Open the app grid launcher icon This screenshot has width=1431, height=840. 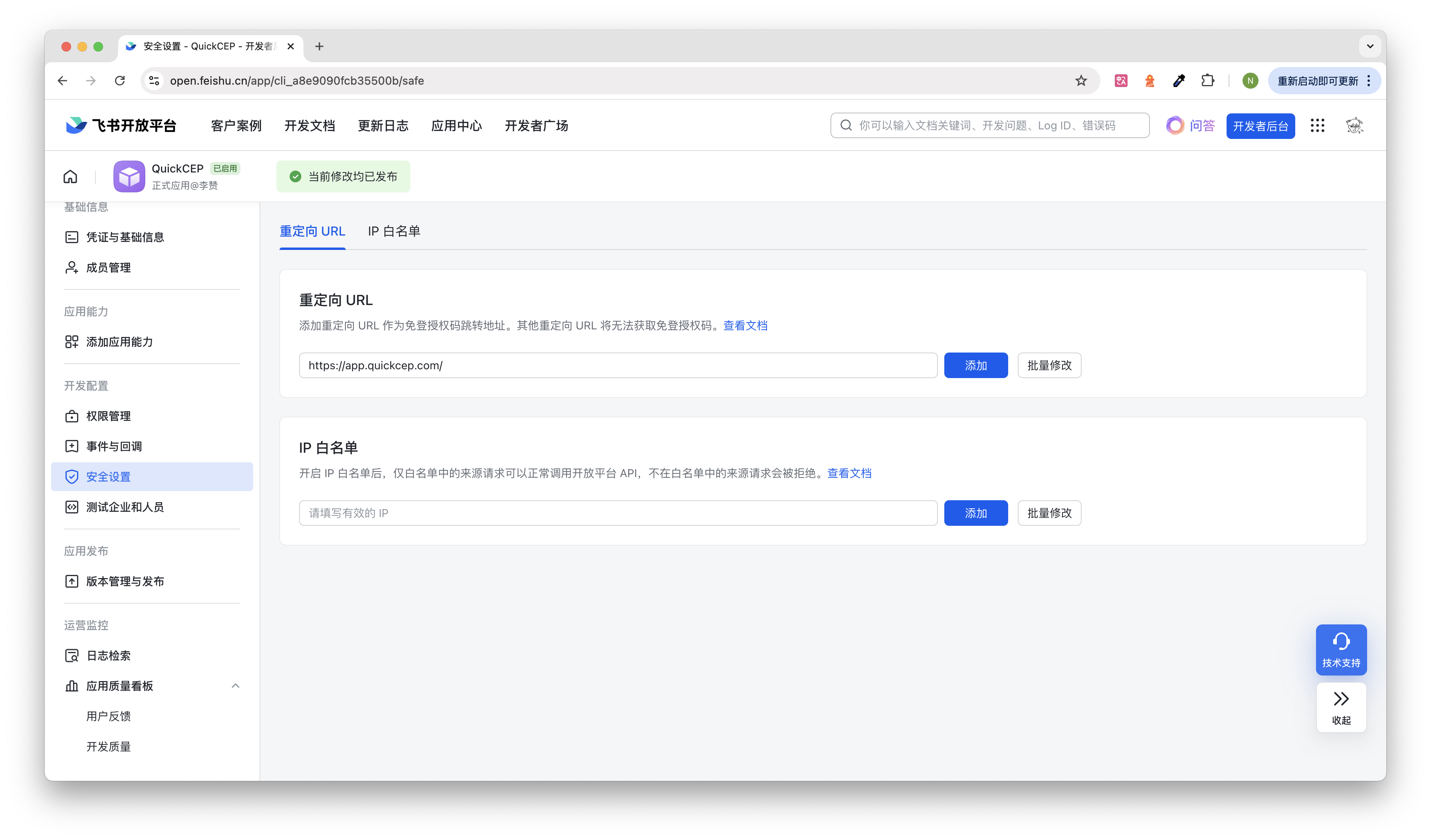coord(1317,125)
